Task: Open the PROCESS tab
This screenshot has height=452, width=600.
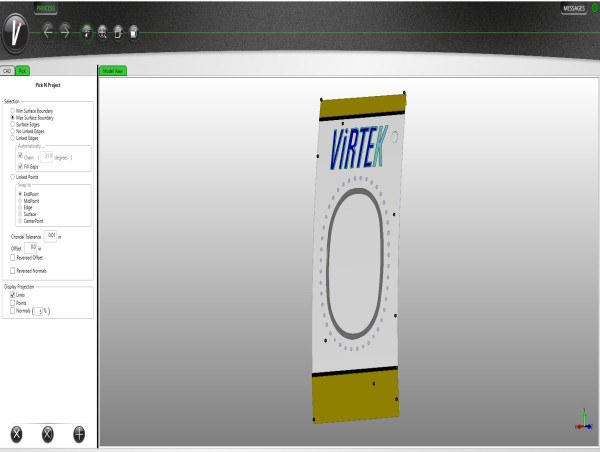Action: [46, 8]
